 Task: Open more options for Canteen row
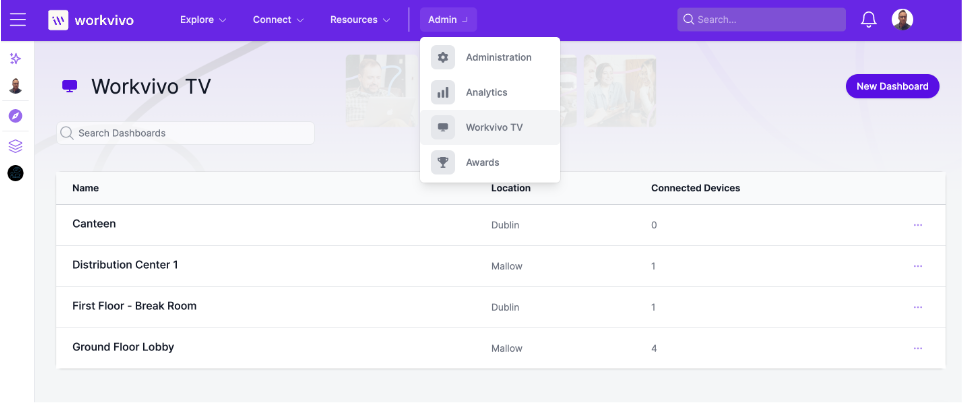pos(917,225)
